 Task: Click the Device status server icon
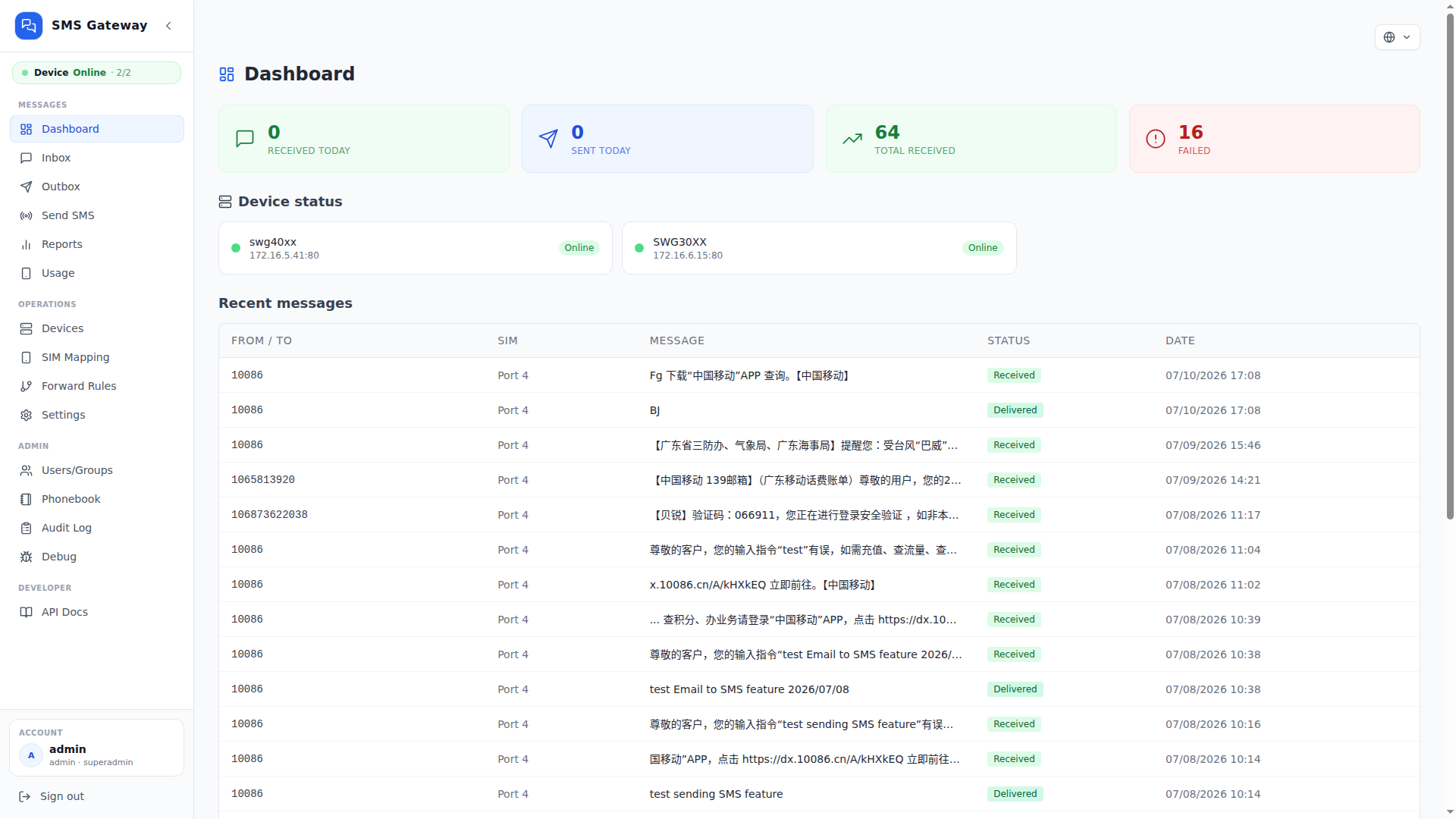[x=225, y=202]
